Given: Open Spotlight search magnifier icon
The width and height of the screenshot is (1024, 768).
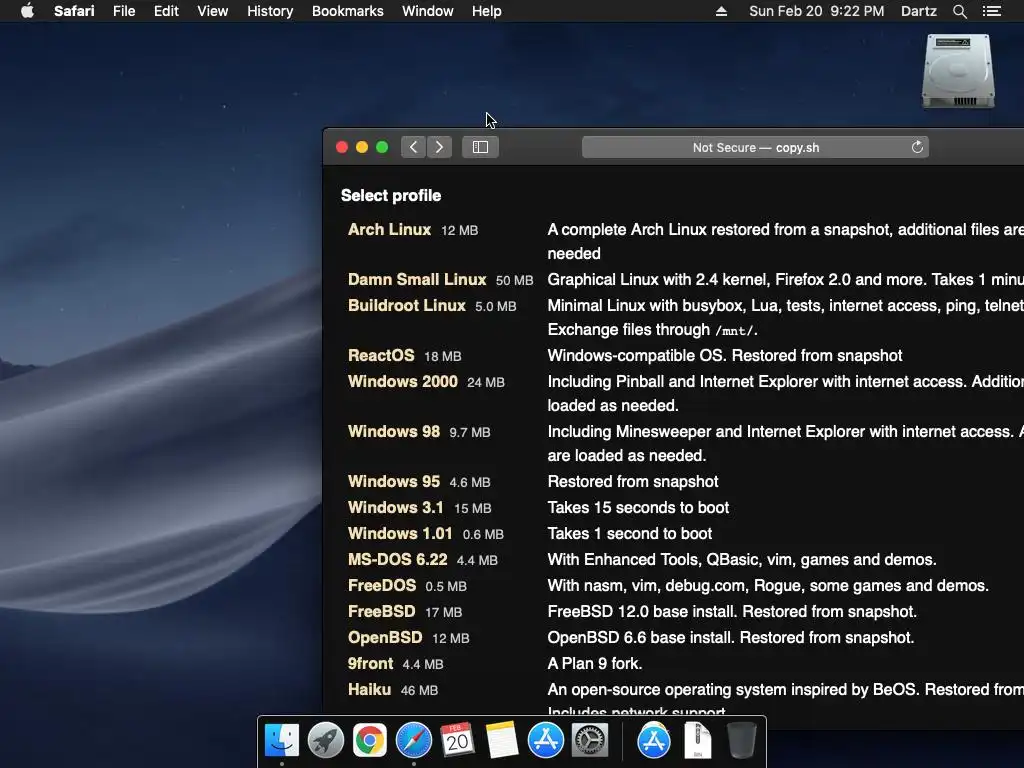Looking at the screenshot, I should pos(959,11).
